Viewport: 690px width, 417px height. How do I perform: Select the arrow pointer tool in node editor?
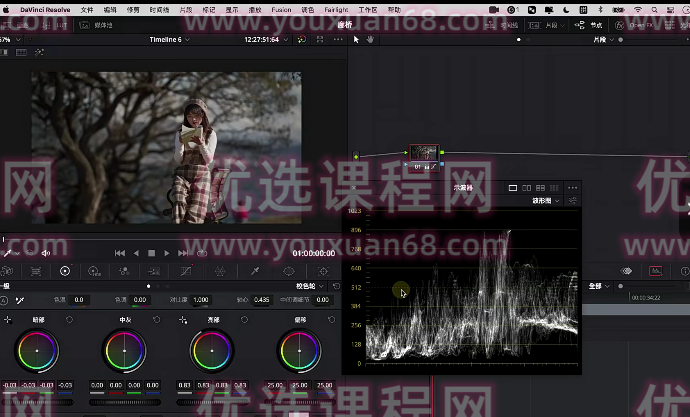(x=356, y=40)
